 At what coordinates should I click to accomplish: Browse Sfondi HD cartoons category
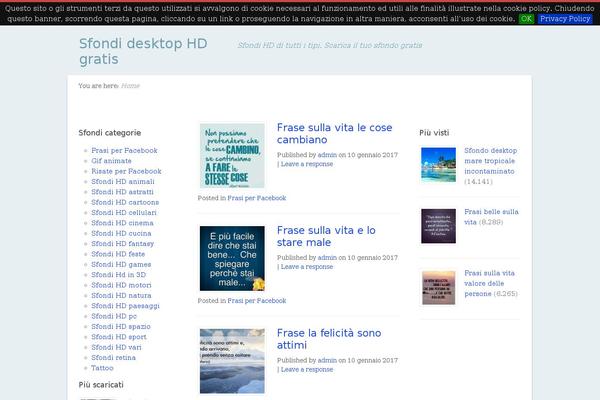pyautogui.click(x=125, y=202)
